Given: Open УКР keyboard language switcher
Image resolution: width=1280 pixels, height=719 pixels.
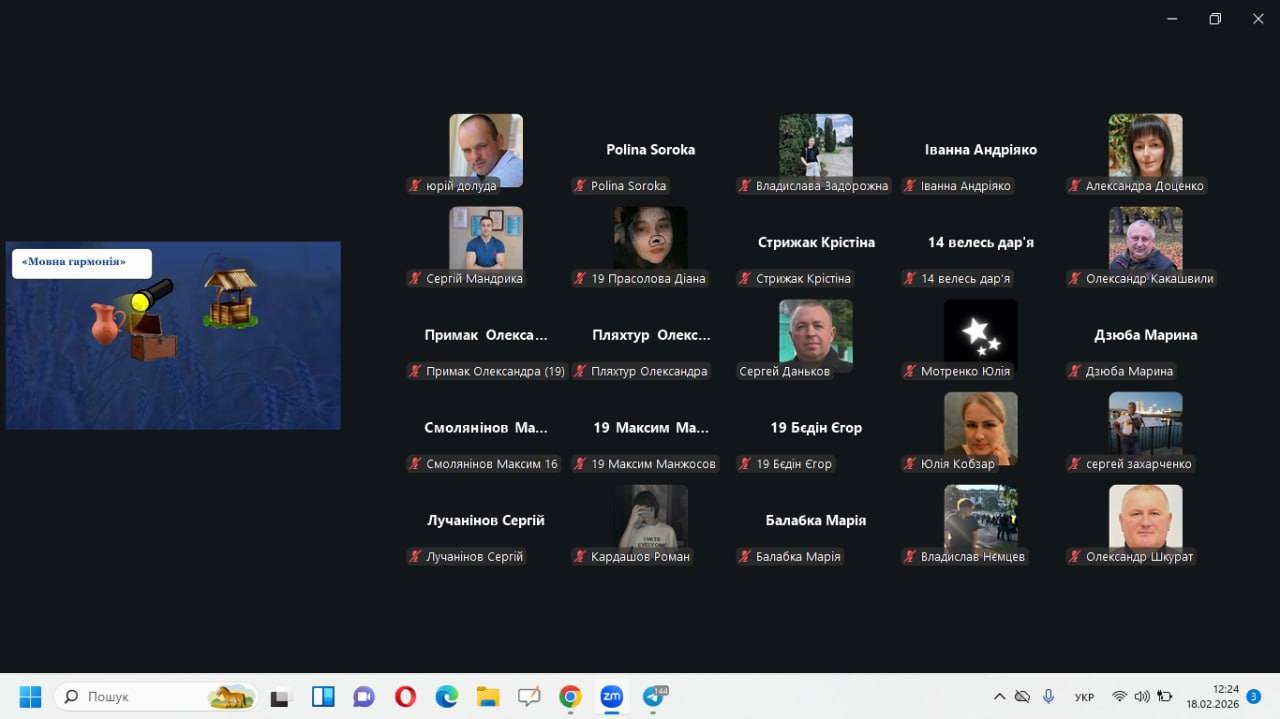Looking at the screenshot, I should coord(1083,697).
